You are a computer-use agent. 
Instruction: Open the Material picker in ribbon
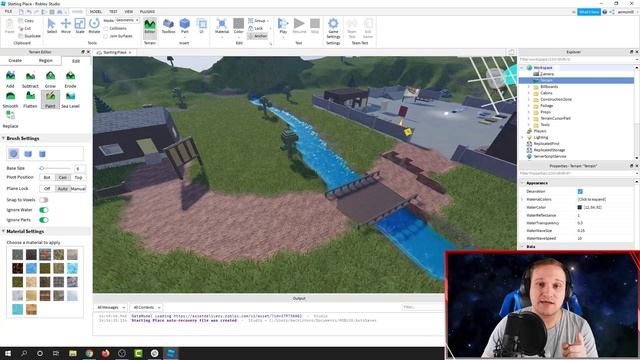pos(222,27)
